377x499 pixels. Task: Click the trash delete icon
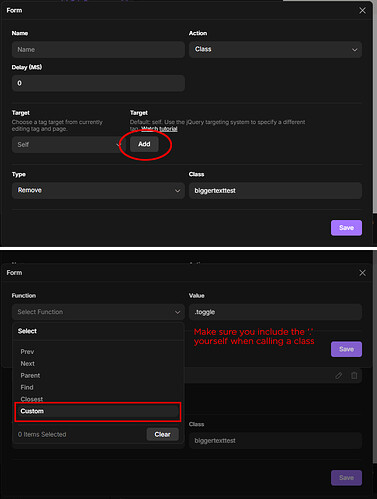click(x=354, y=376)
